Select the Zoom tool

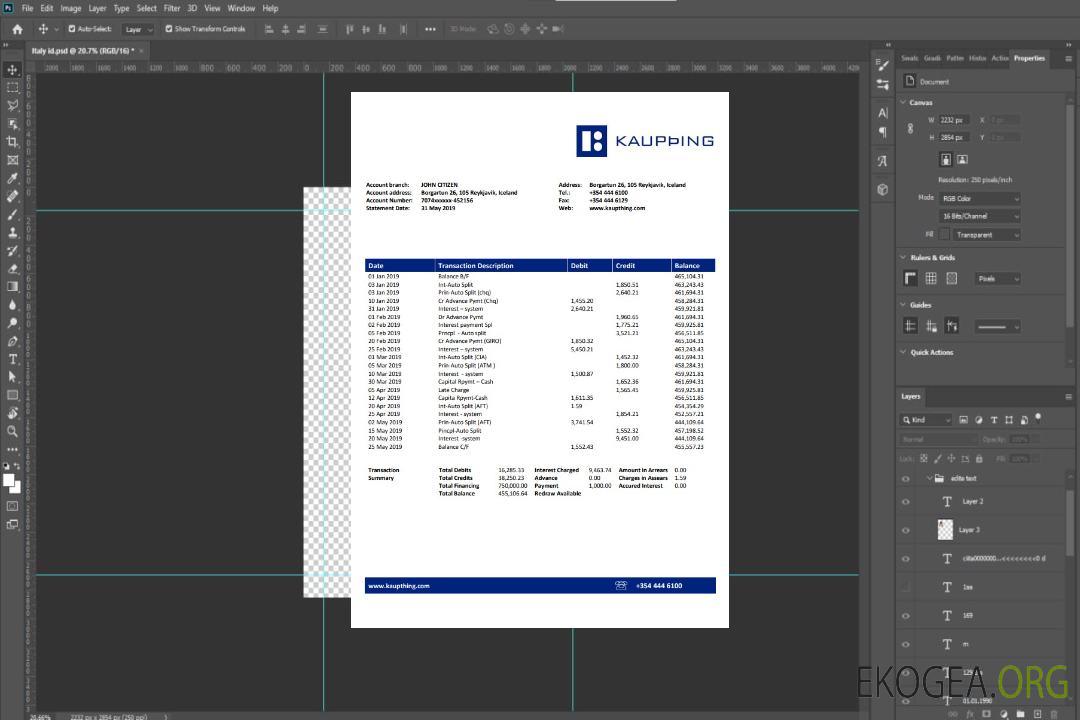tap(12, 431)
